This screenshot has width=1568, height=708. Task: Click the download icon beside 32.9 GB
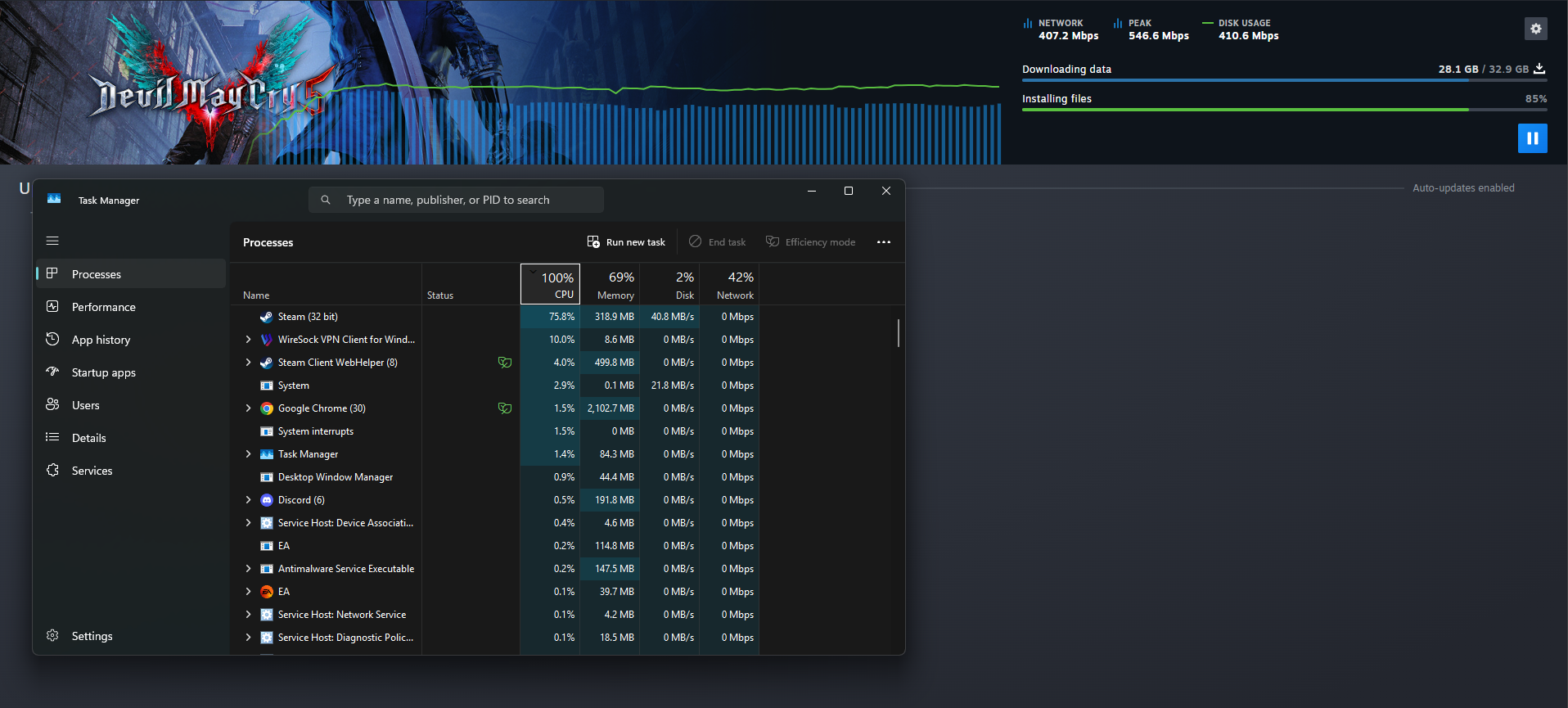coord(1539,69)
